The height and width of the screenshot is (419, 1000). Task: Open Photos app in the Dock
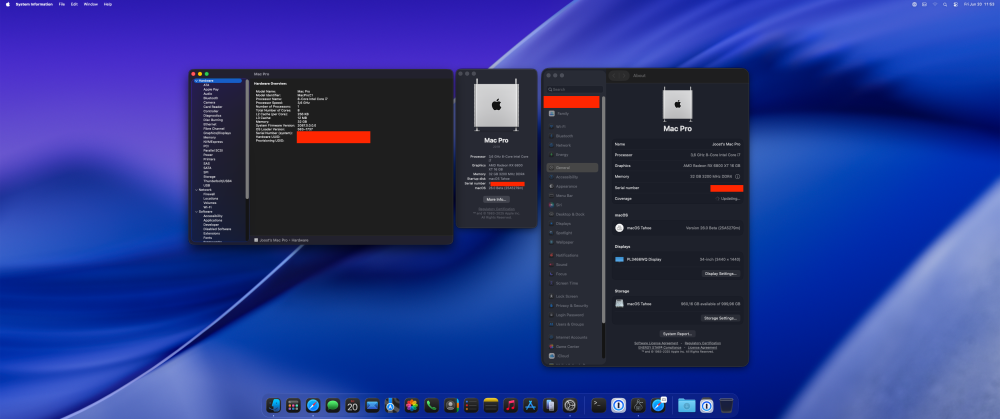point(412,404)
